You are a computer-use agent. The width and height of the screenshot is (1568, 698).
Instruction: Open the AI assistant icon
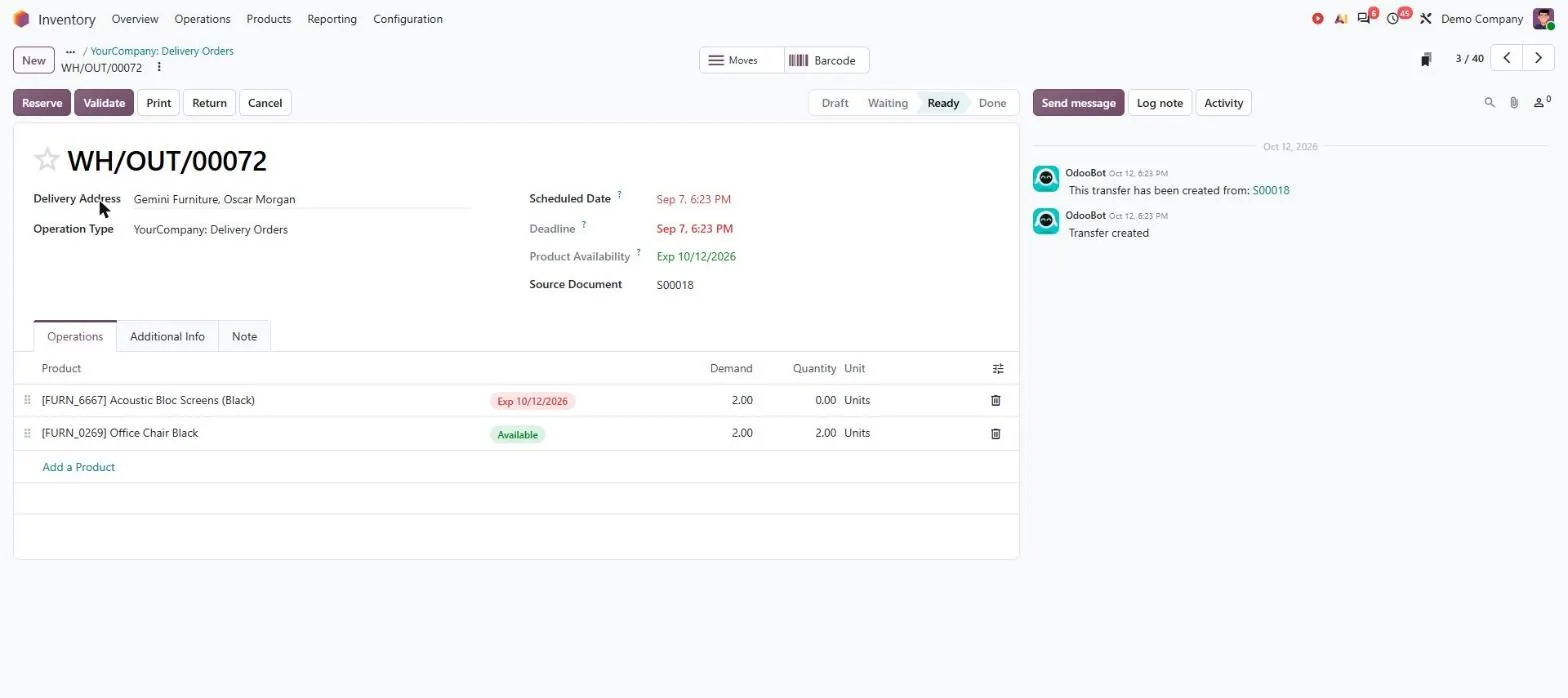tap(1340, 19)
